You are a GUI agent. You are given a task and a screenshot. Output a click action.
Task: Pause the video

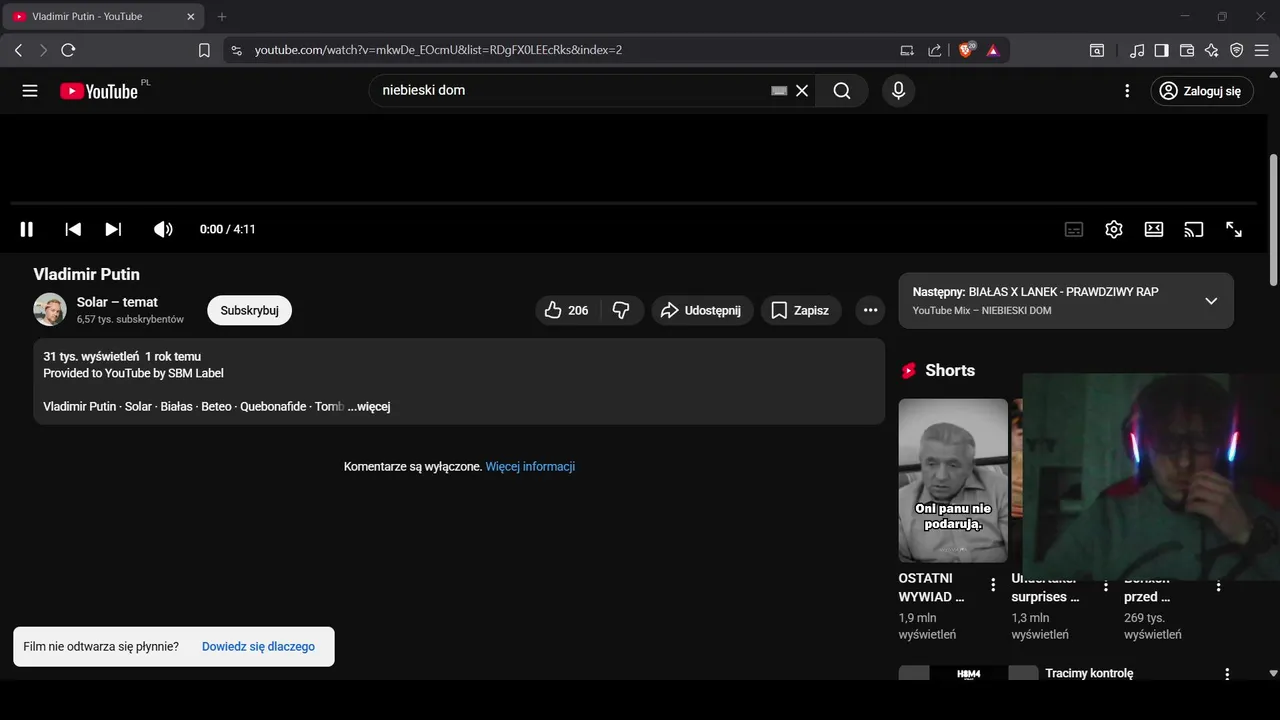tap(27, 229)
